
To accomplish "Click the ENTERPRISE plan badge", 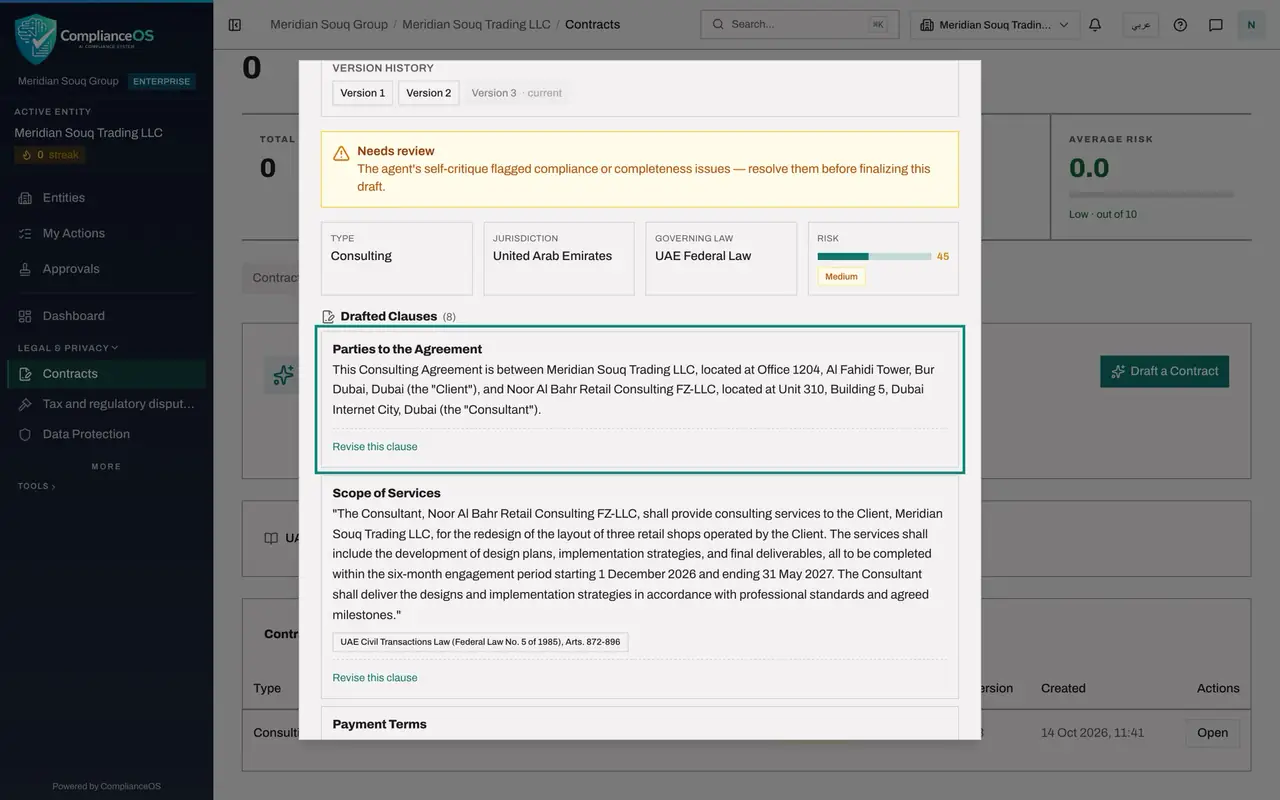I will click(161, 82).
